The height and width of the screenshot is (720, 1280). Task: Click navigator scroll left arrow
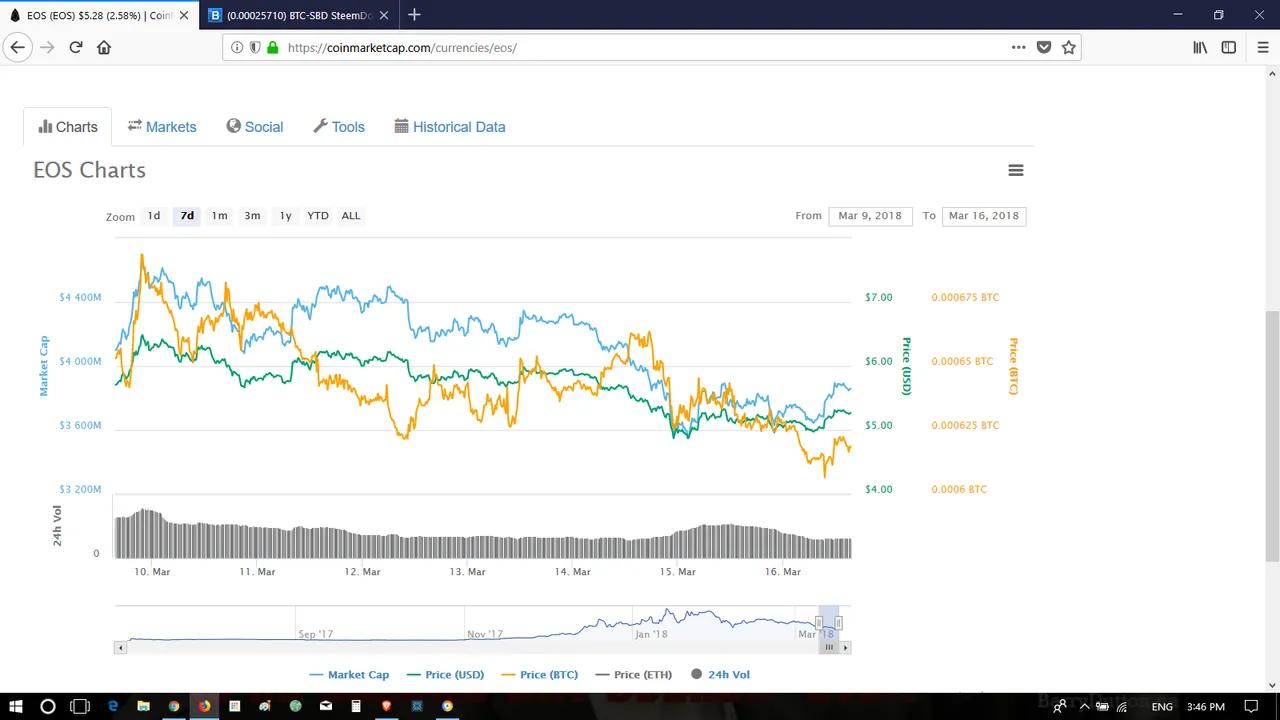120,648
